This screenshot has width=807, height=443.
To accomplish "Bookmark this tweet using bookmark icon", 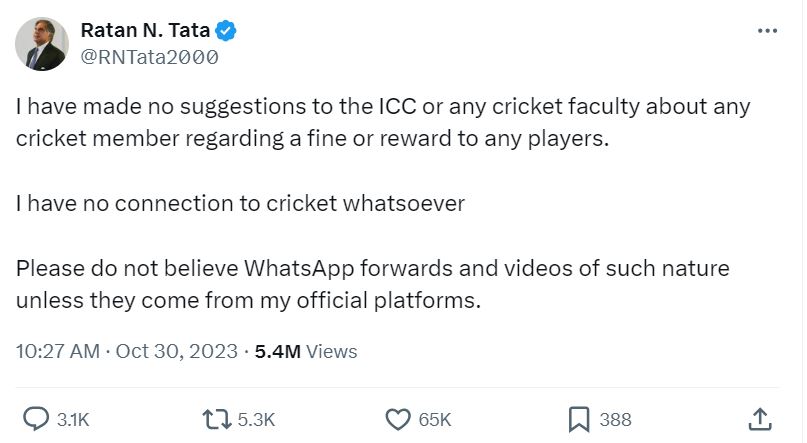I will click(x=578, y=419).
